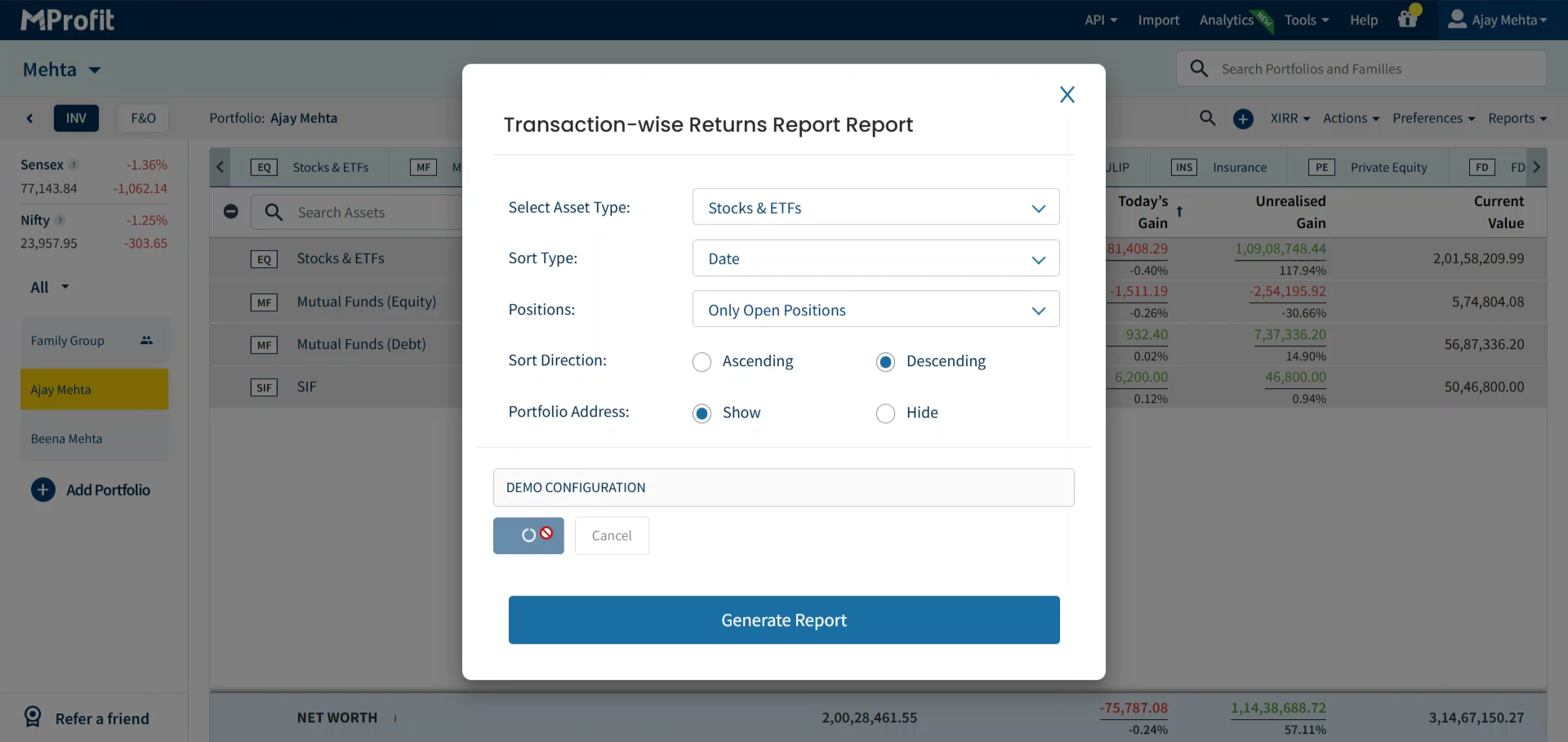Click the Net Worth info icon
1568x742 pixels.
pos(395,718)
